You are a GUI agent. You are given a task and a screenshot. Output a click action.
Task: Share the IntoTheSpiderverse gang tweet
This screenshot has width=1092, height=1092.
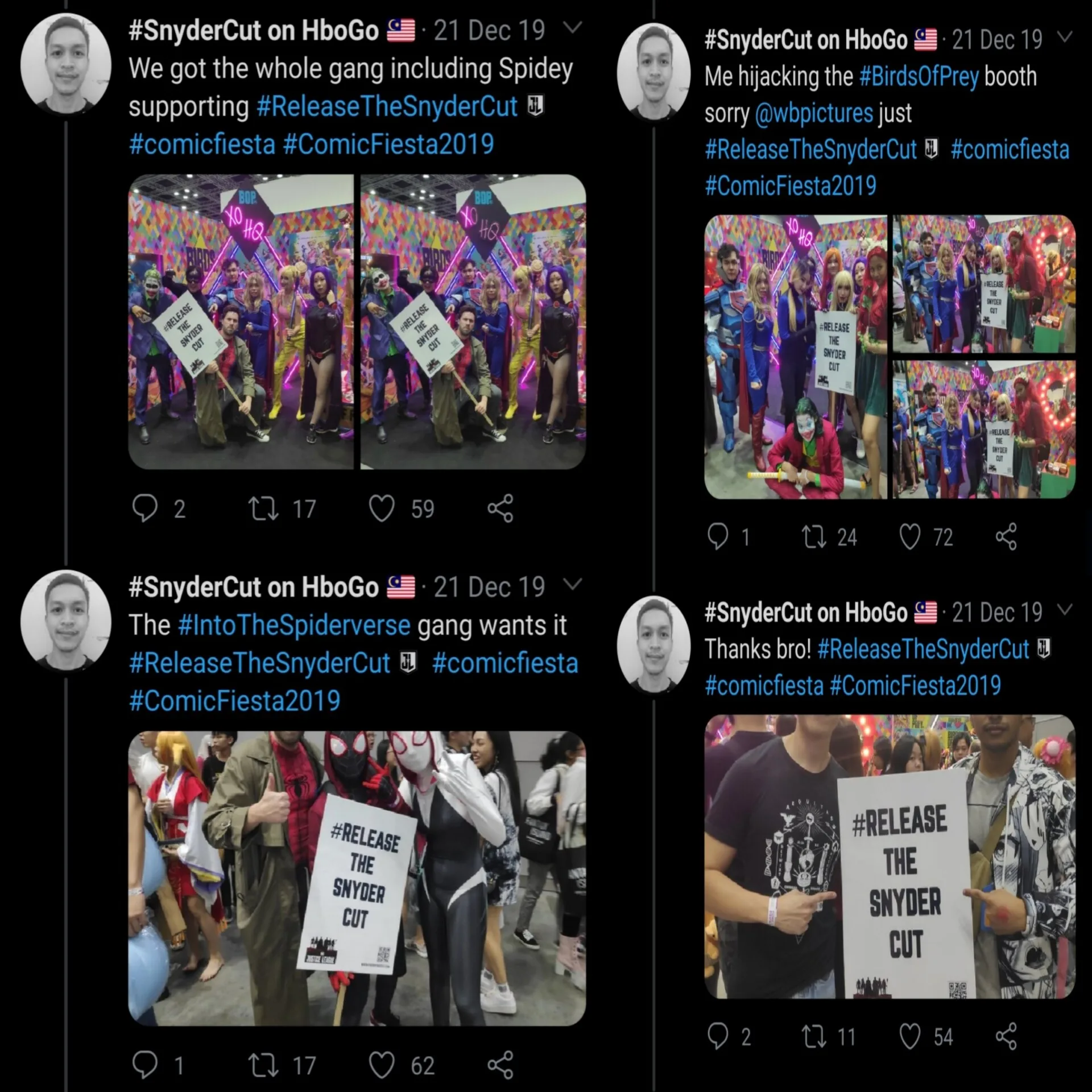(500, 1065)
